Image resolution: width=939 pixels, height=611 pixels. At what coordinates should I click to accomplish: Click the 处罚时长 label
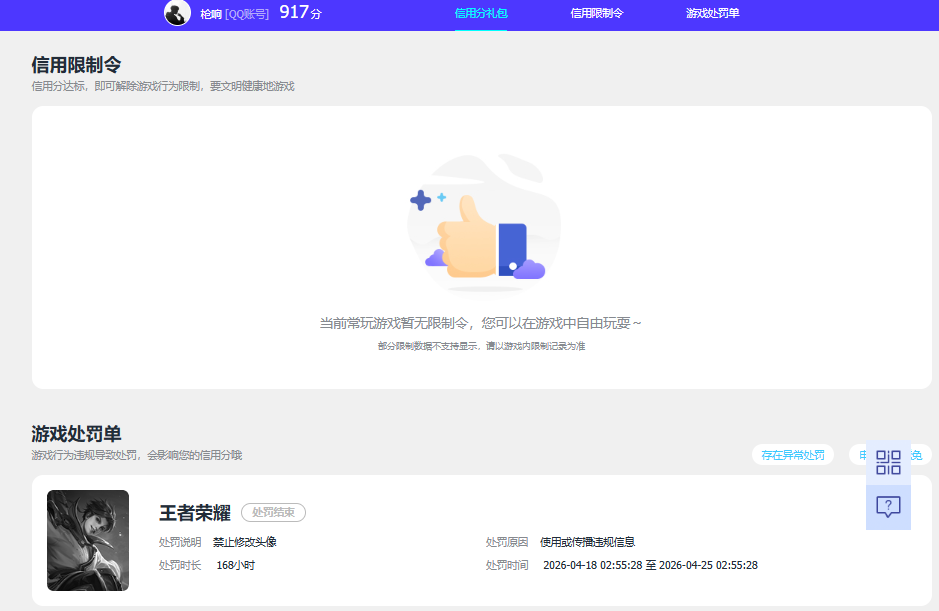coord(180,565)
